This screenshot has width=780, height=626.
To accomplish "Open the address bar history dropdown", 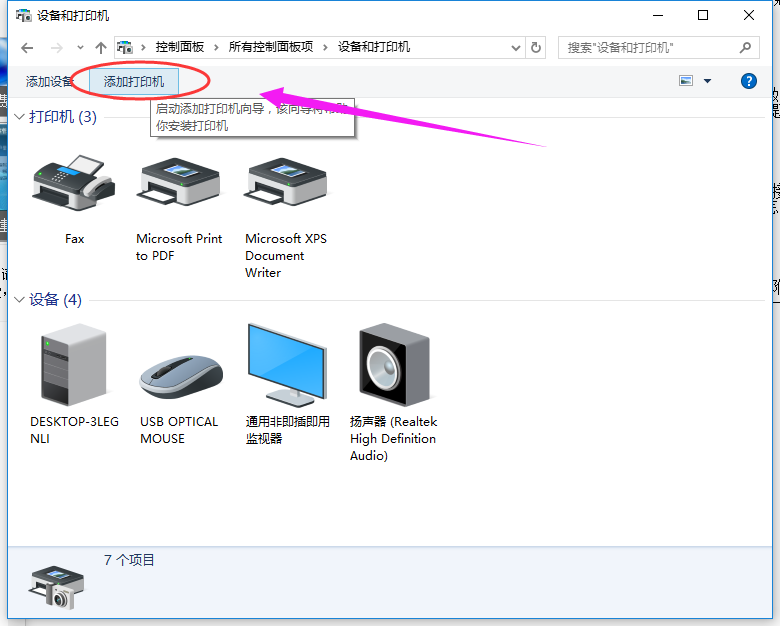I will pos(516,48).
